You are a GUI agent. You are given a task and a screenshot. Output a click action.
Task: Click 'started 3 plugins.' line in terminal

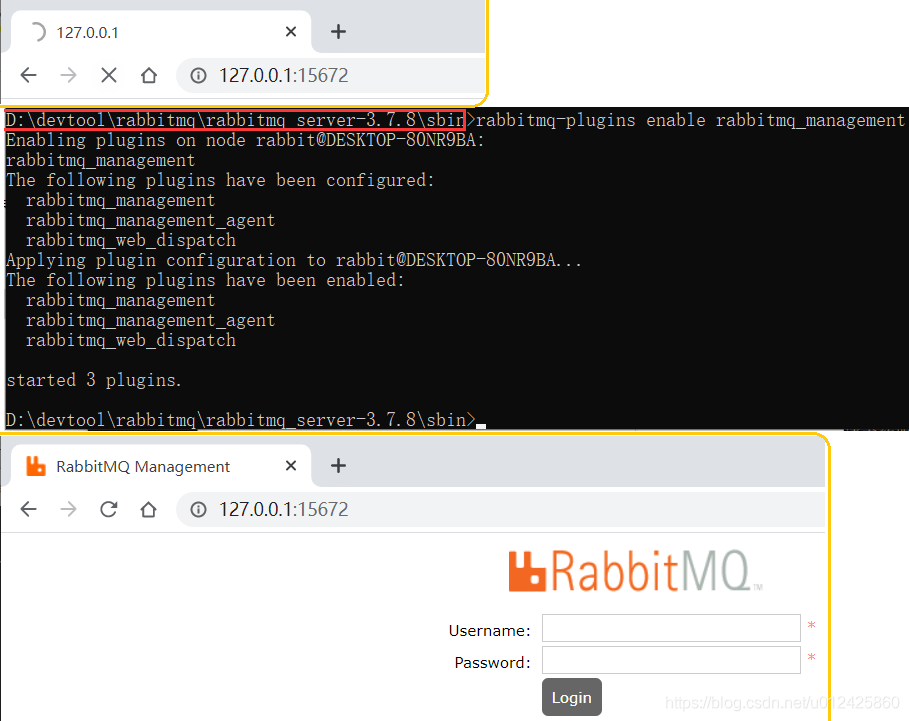pos(94,380)
